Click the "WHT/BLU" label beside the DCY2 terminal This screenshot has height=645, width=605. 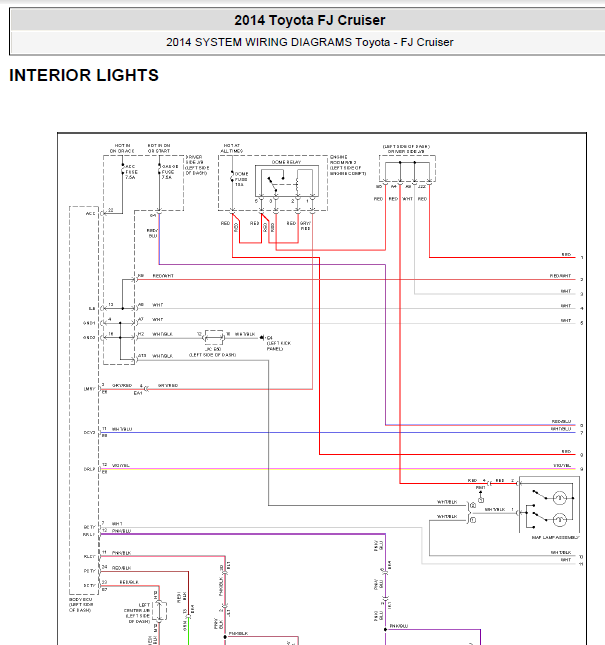(x=122, y=429)
